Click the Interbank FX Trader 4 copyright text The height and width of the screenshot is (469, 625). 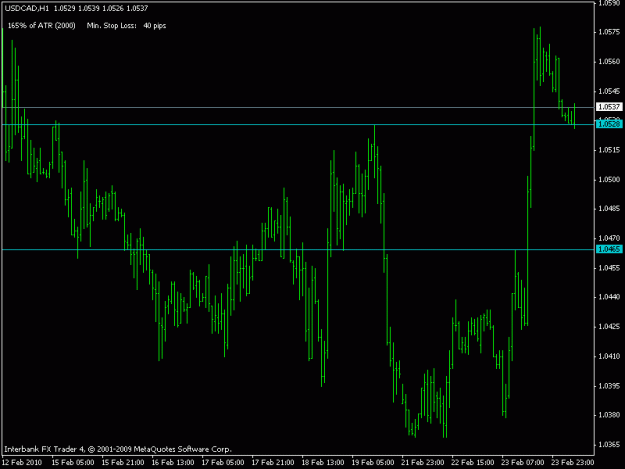click(x=118, y=449)
